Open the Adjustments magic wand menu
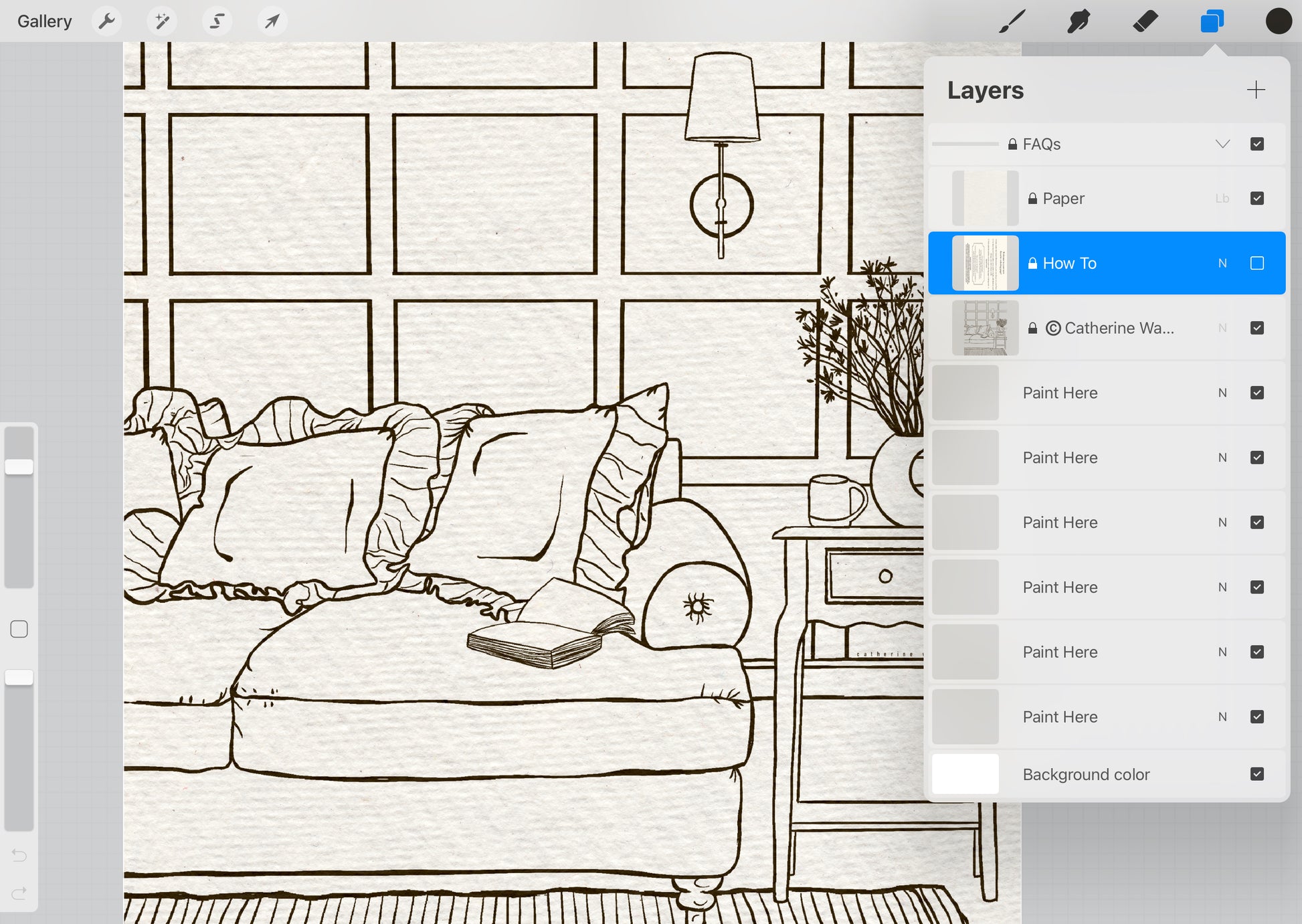This screenshot has height=924, width=1302. click(x=162, y=21)
